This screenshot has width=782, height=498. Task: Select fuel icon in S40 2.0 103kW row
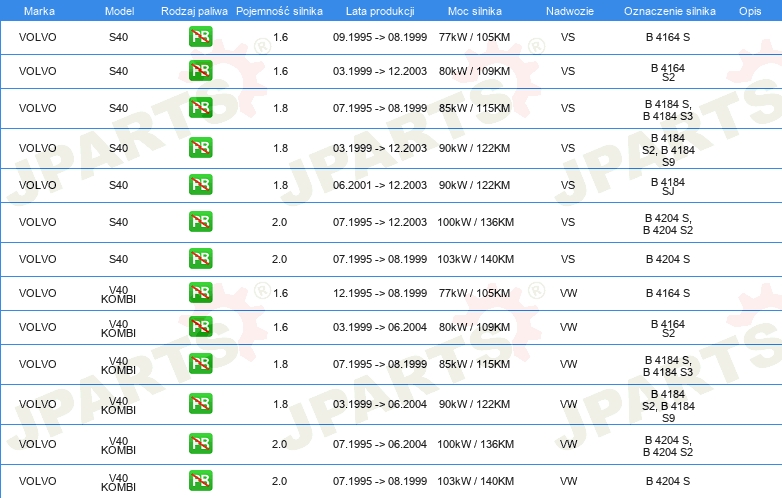point(200,259)
